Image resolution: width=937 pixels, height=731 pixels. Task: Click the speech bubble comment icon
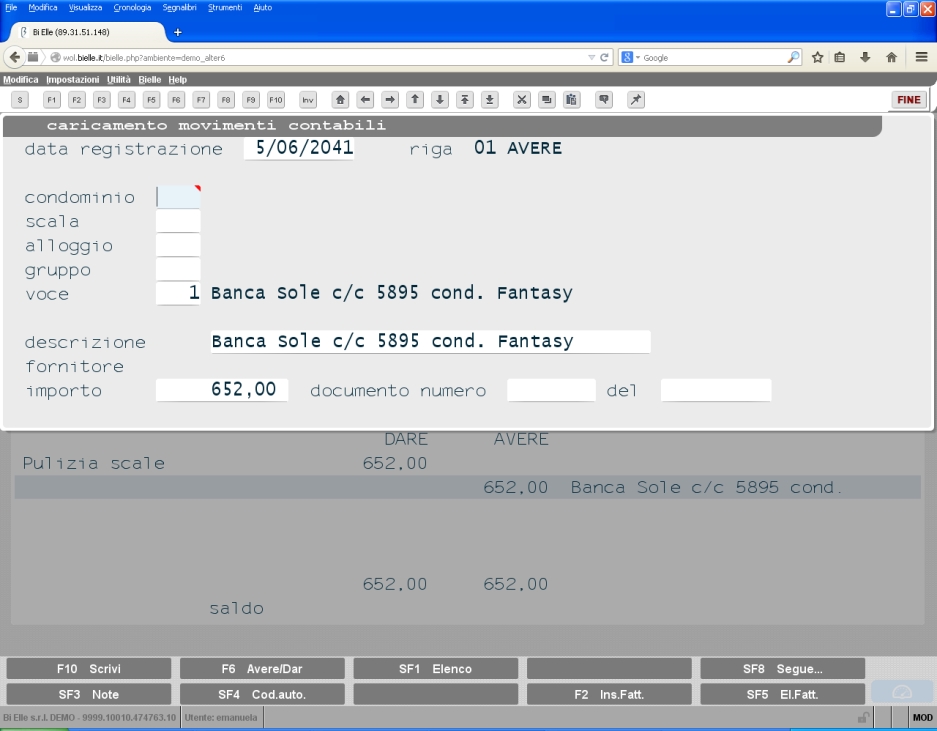604,100
